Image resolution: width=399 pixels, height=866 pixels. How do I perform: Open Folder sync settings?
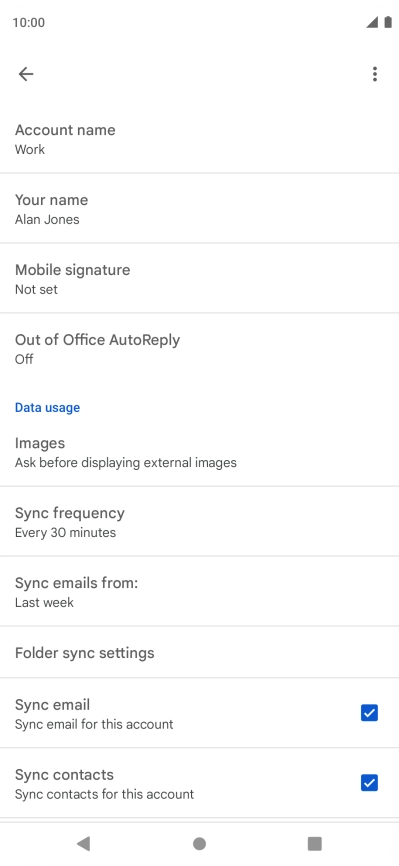click(200, 653)
